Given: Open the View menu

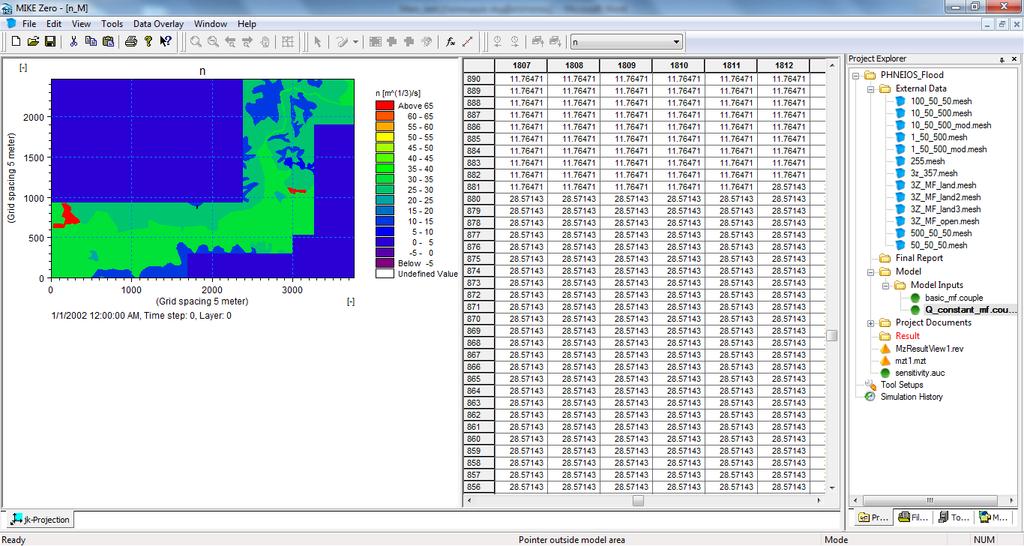Looking at the screenshot, I should 81,24.
